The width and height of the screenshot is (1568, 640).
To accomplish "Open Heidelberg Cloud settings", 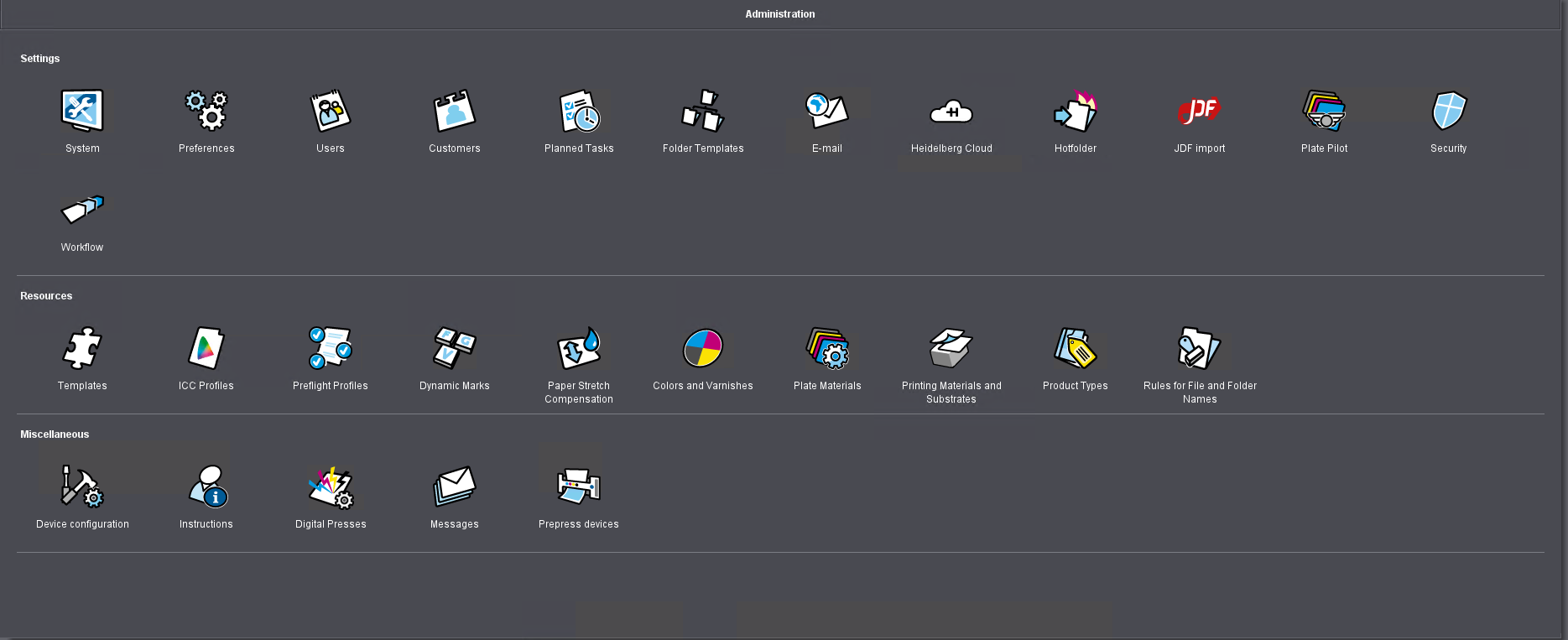I will [951, 112].
